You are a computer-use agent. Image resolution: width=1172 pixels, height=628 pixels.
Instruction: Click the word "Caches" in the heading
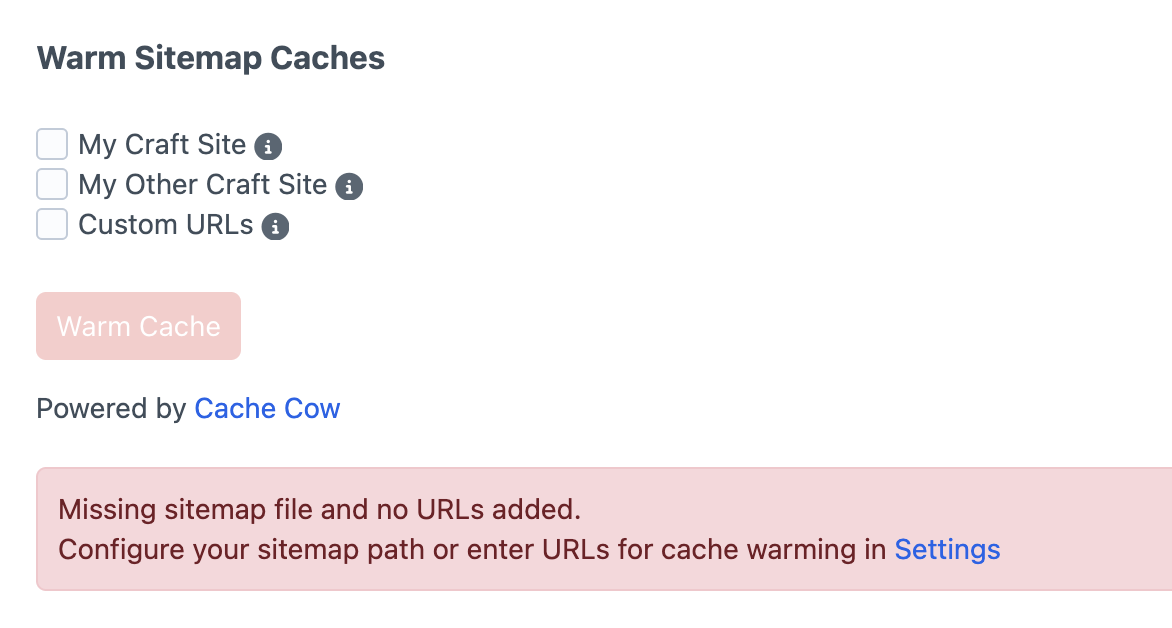coord(328,58)
